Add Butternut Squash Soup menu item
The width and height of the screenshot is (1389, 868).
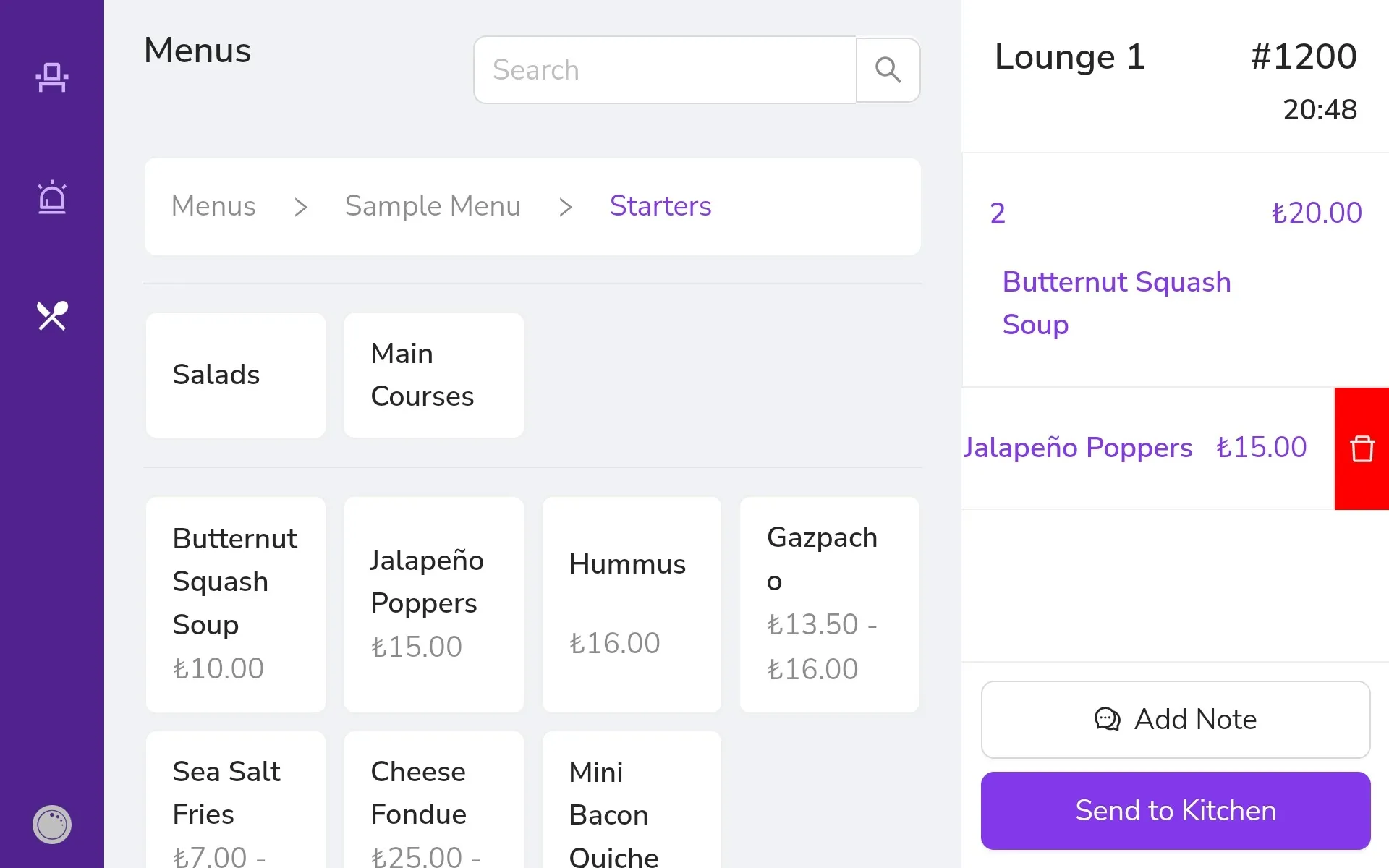click(236, 605)
